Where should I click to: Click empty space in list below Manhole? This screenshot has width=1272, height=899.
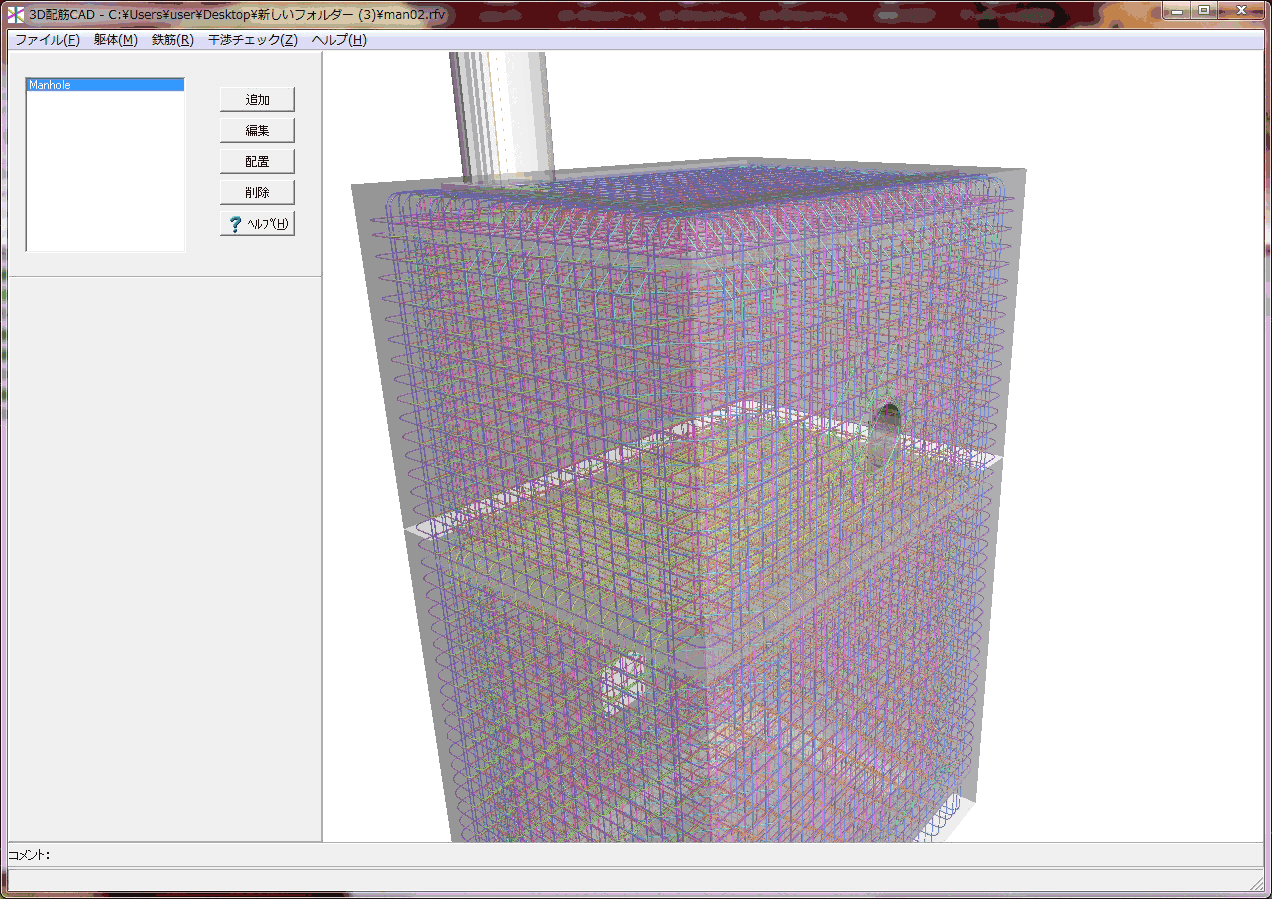click(104, 170)
